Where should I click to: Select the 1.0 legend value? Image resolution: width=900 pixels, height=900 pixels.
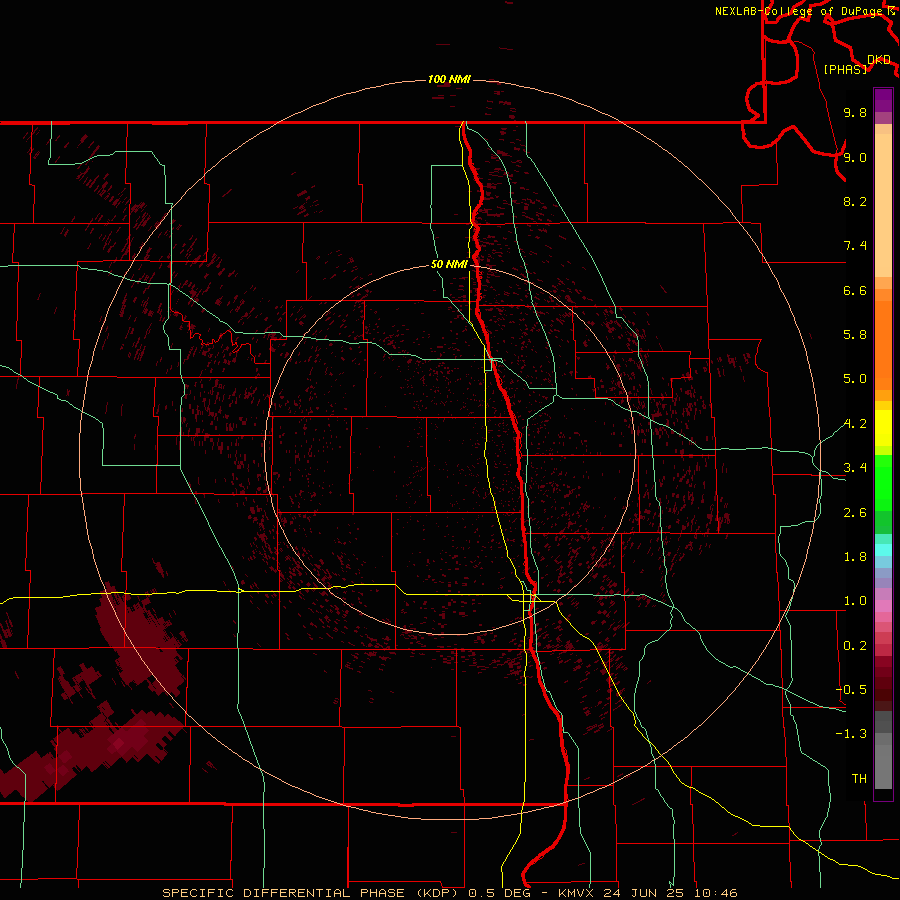coord(855,601)
